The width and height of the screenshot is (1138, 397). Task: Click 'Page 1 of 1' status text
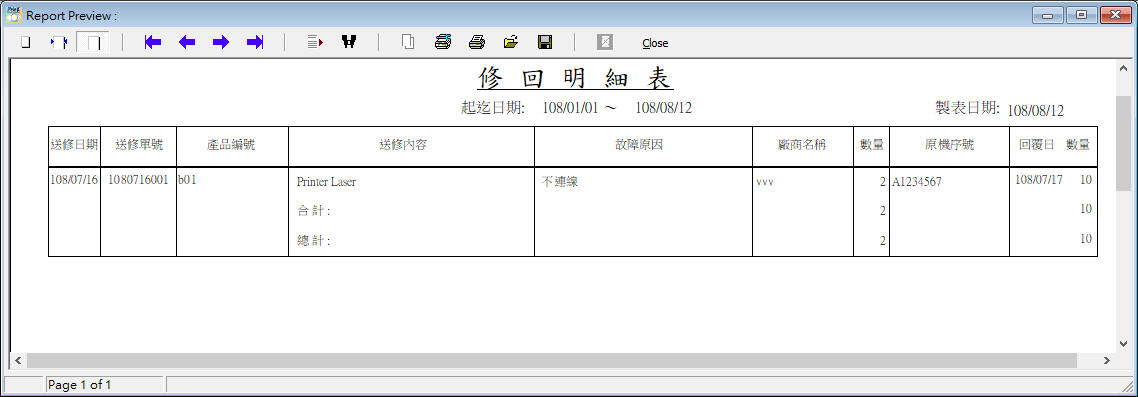pyautogui.click(x=80, y=385)
